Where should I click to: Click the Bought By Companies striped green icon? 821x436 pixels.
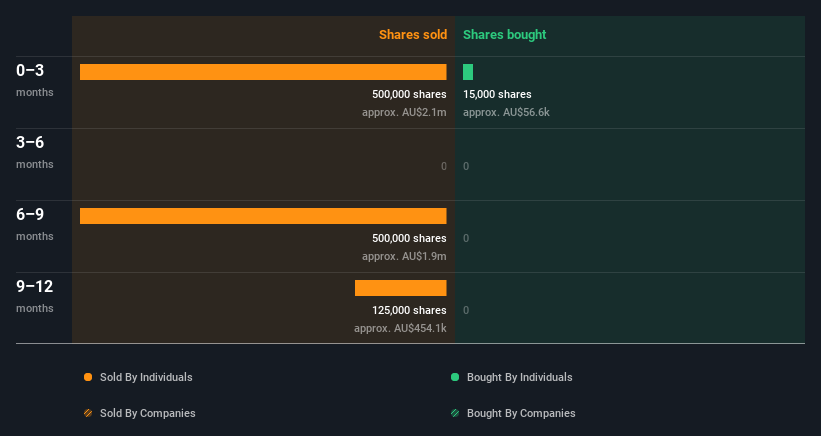pyautogui.click(x=455, y=413)
